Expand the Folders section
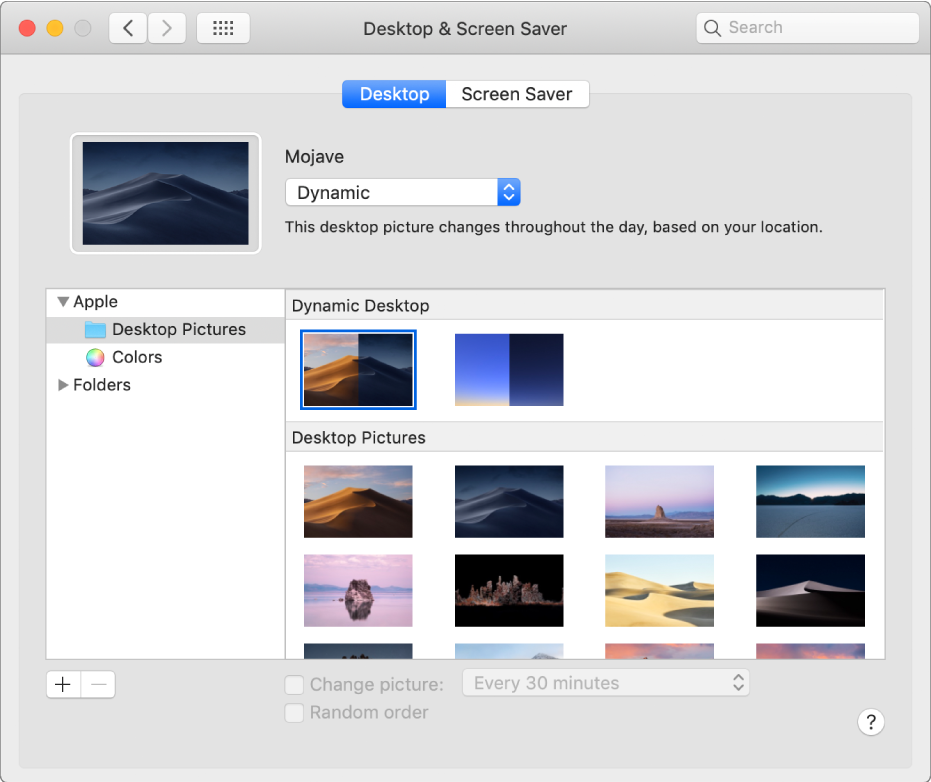931x782 pixels. (x=63, y=385)
